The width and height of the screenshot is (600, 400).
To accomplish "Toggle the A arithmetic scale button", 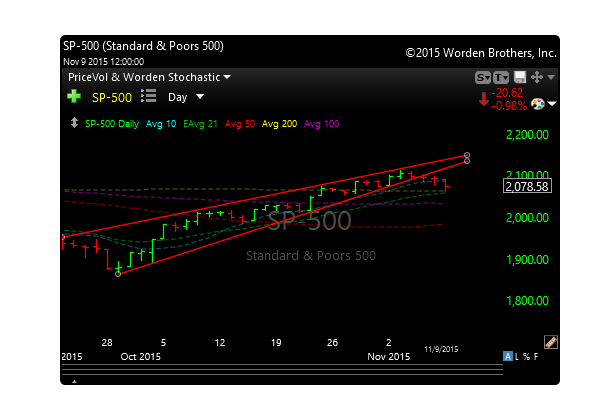I will (x=507, y=356).
